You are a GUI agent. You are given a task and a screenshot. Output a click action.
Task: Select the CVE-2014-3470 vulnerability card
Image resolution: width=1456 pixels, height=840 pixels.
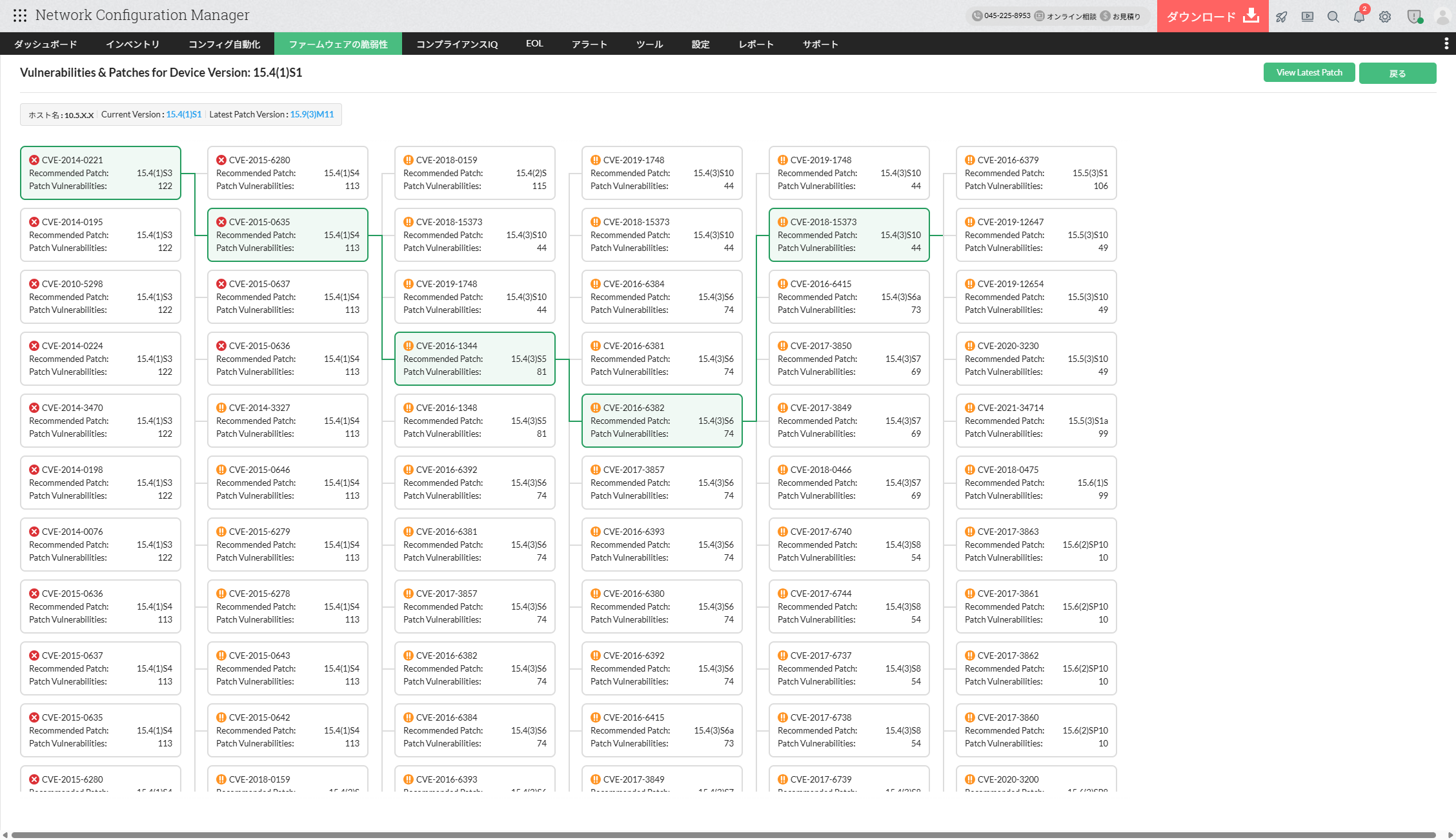click(x=101, y=421)
